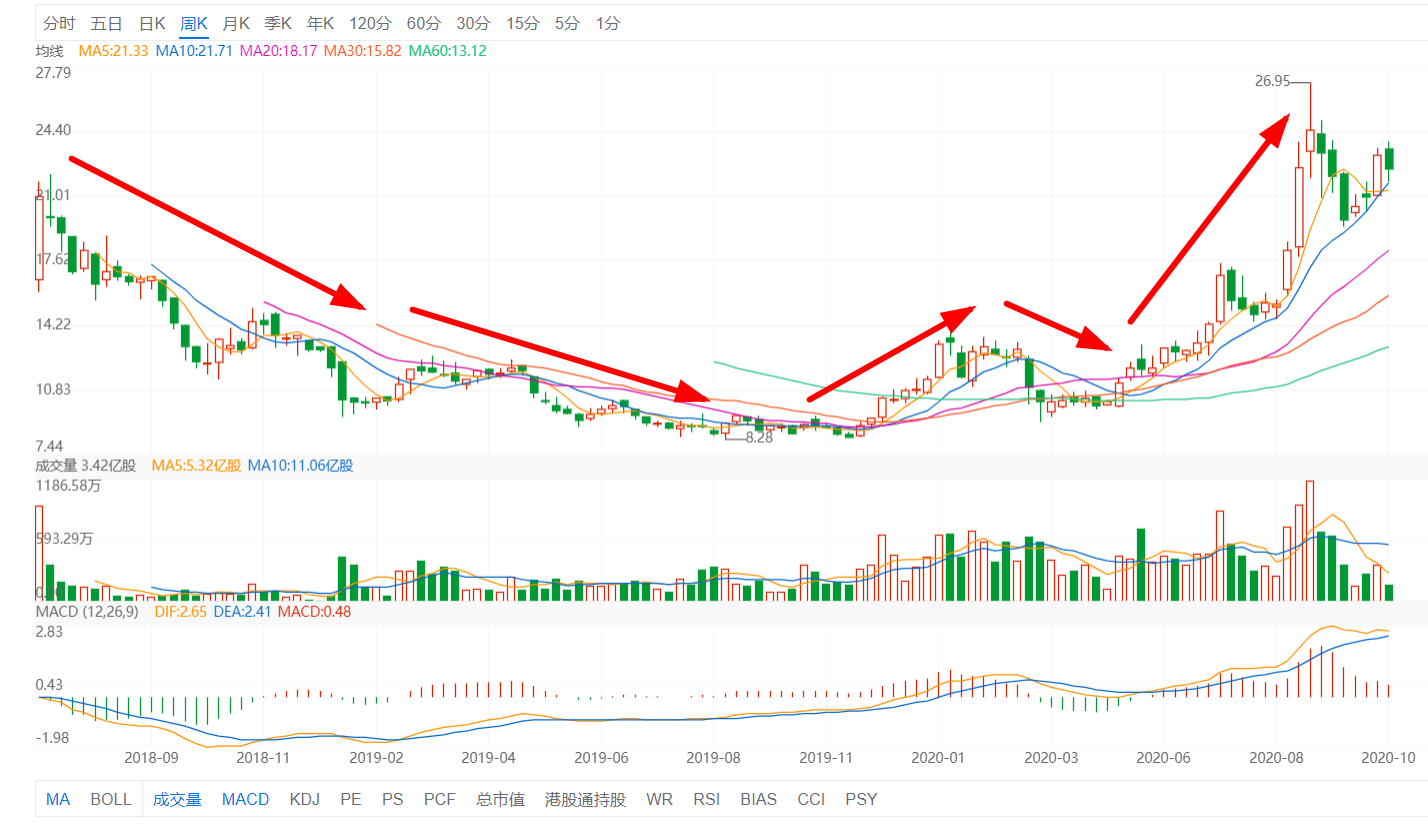Image resolution: width=1428 pixels, height=830 pixels.
Task: Toggle the 成交量 volume indicator
Action: [x=177, y=799]
